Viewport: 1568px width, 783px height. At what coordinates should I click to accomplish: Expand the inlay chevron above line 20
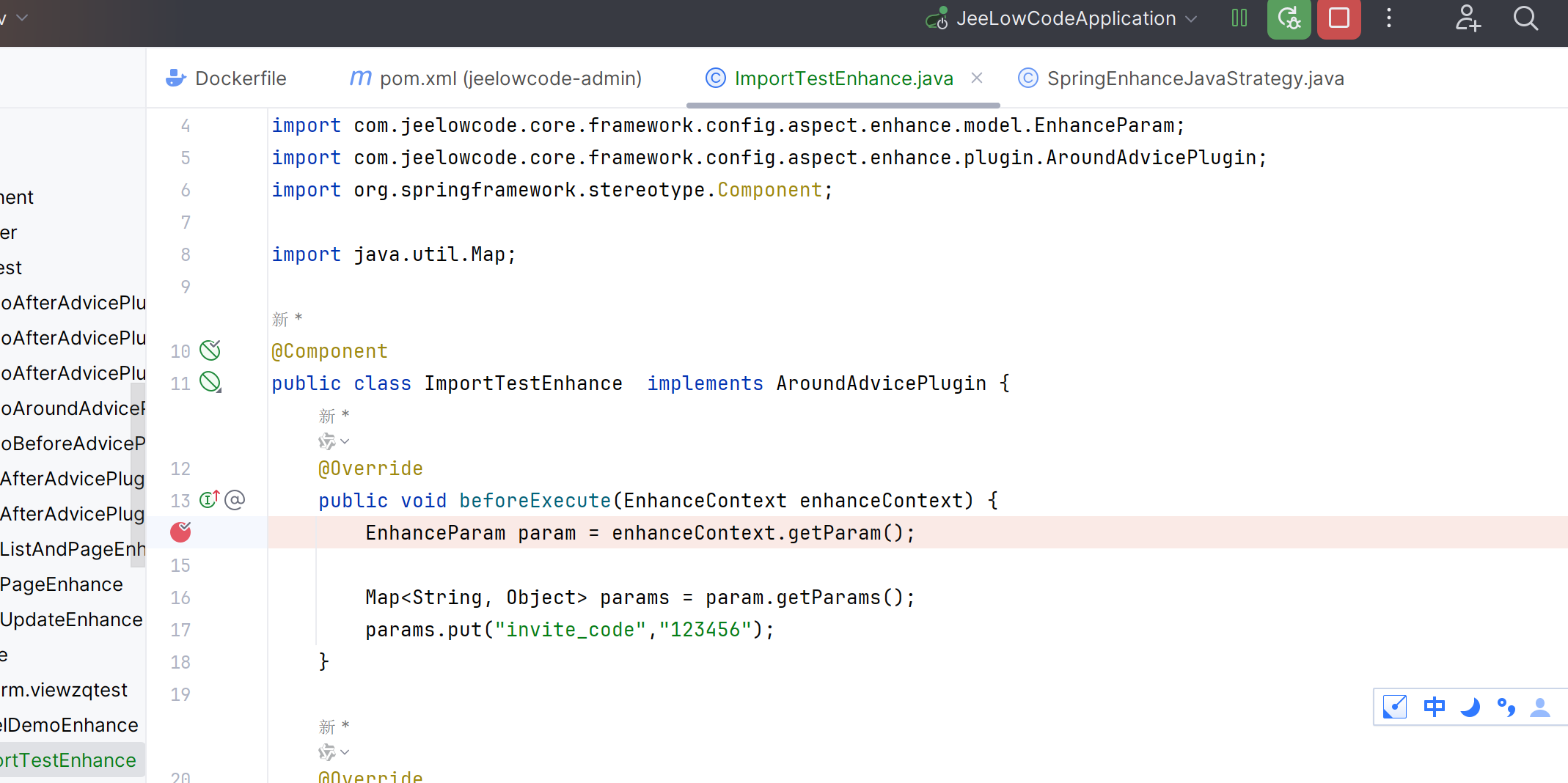(x=345, y=752)
